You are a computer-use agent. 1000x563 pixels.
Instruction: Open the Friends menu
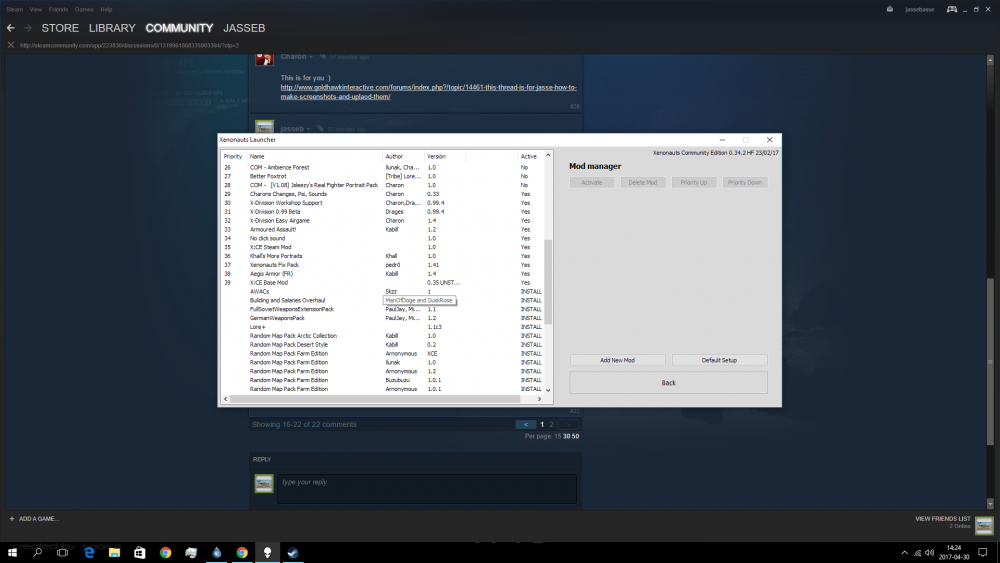point(58,10)
